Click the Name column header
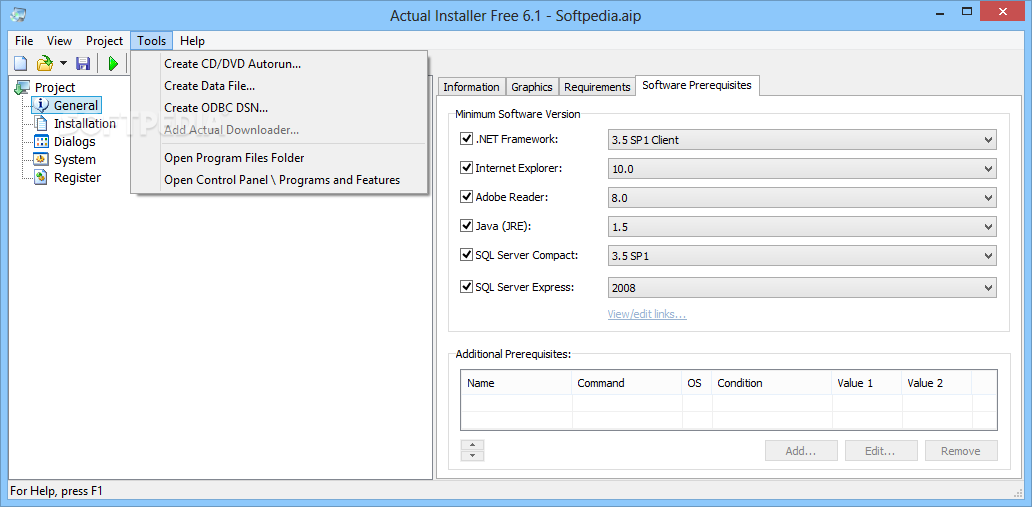Screen dimensions: 1032x507 point(517,383)
